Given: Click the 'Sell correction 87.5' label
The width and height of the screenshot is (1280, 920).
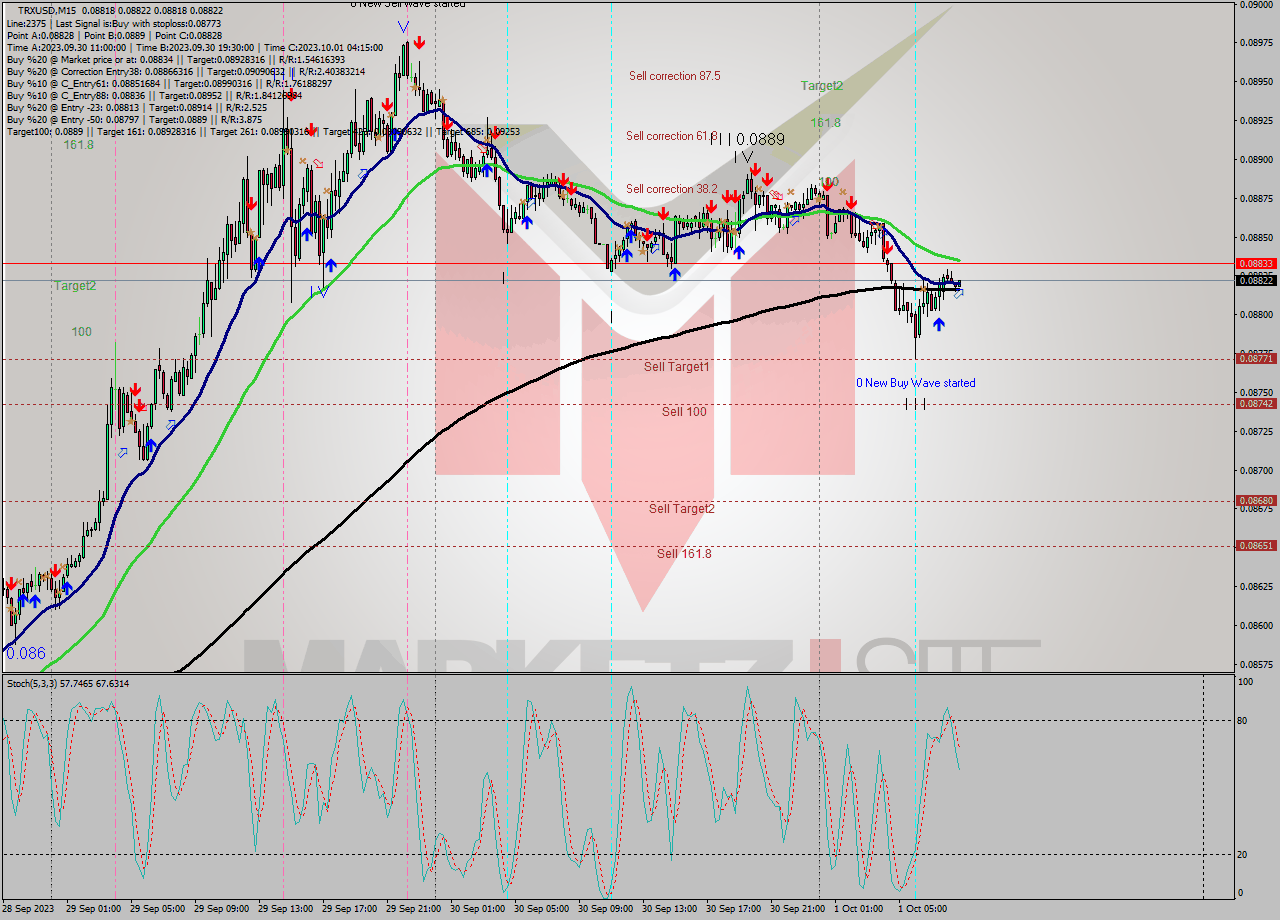Looking at the screenshot, I should coord(674,76).
